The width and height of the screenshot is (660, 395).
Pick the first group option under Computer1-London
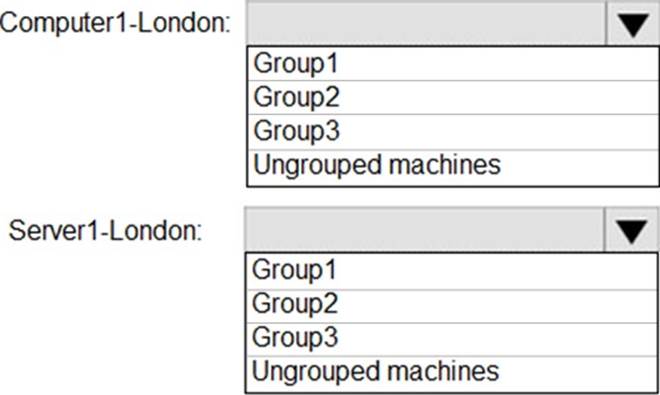(453, 64)
